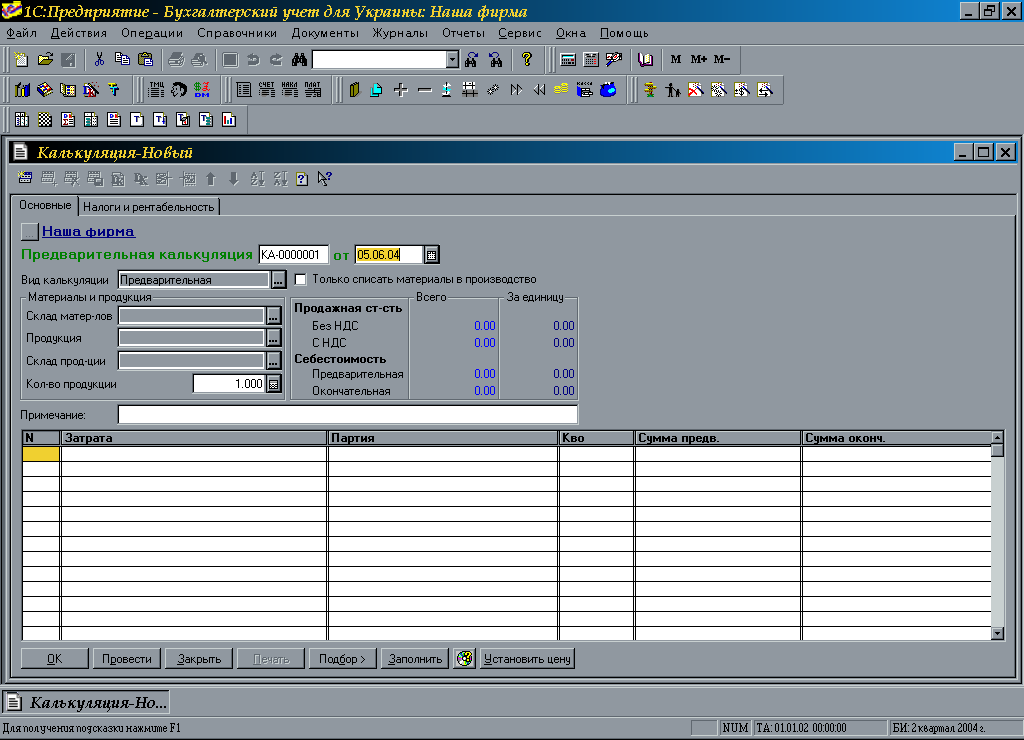This screenshot has width=1024, height=740.
Task: Click the plus icon in the second toolbar
Action: (x=400, y=90)
